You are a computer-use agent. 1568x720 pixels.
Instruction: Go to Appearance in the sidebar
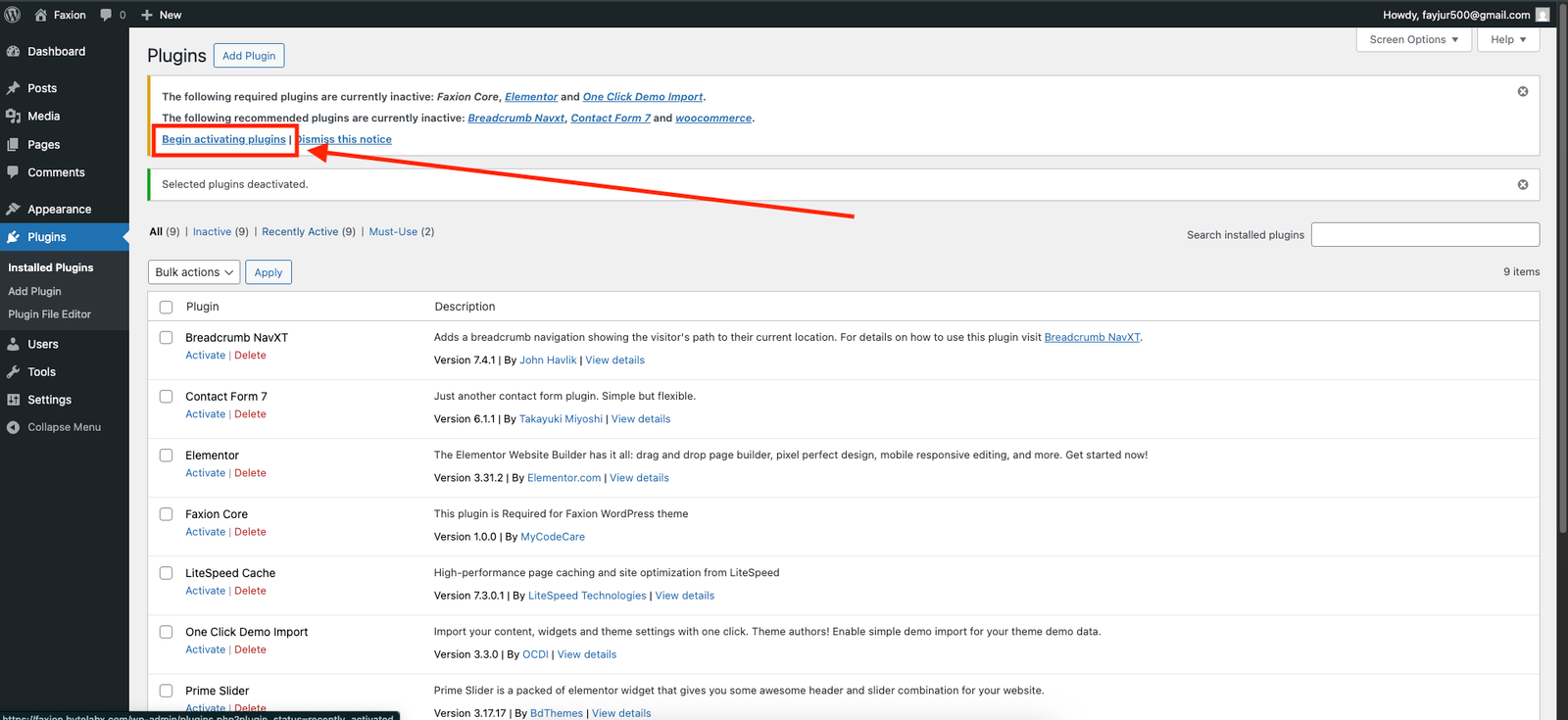pyautogui.click(x=59, y=210)
